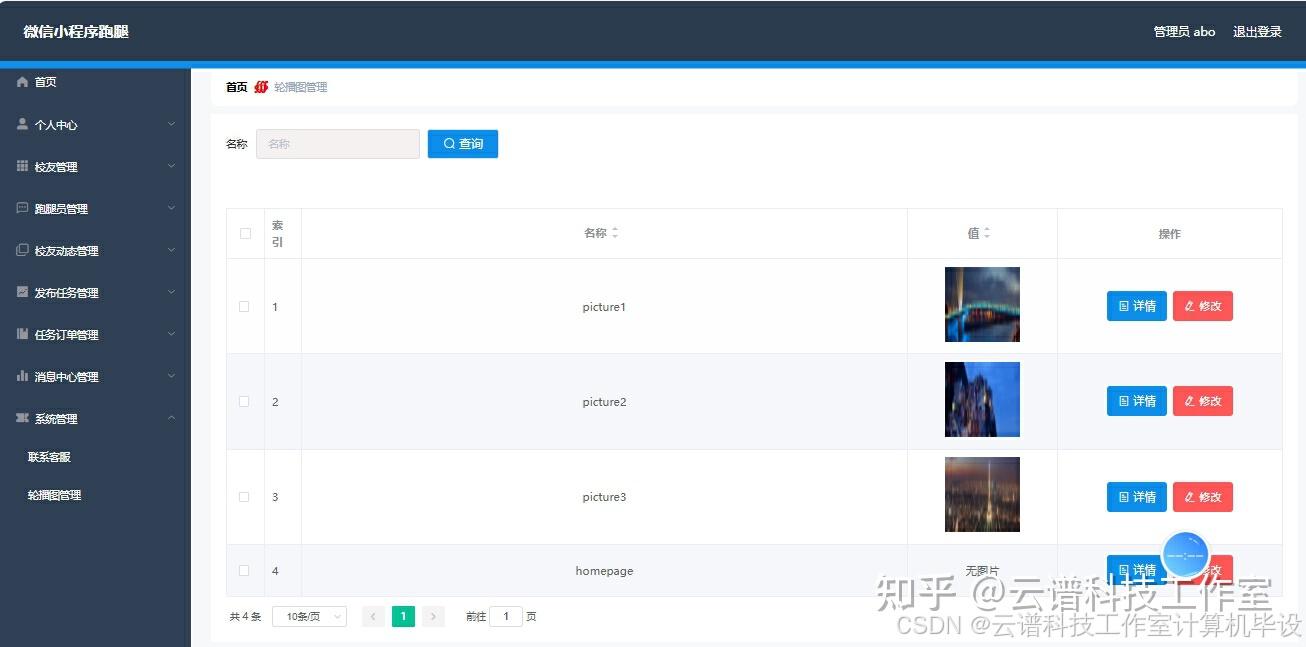Click the magnifier icon in the 查询 button
The width and height of the screenshot is (1306, 647).
click(x=448, y=143)
